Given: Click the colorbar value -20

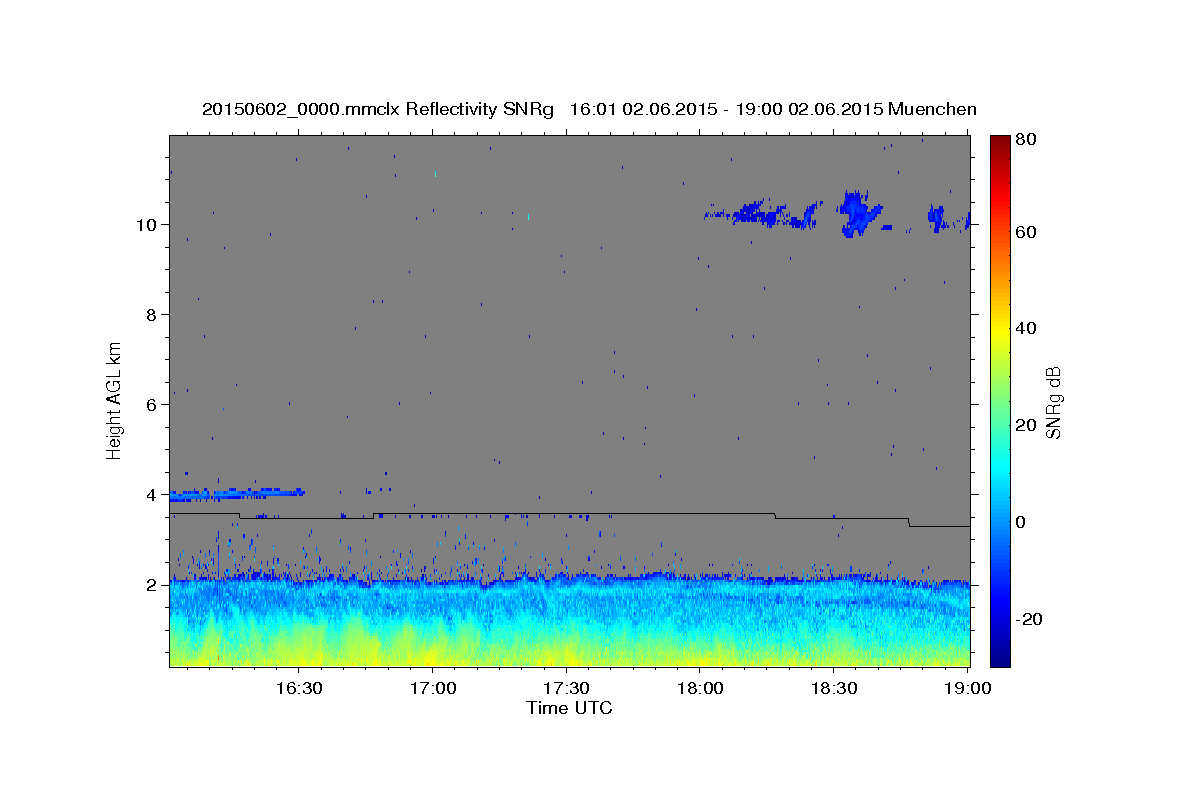Looking at the screenshot, I should (x=1029, y=619).
